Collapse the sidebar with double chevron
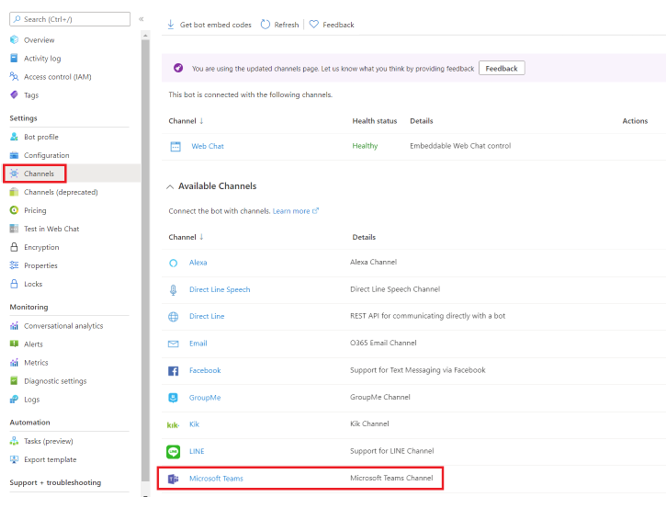This screenshot has height=508, width=668. 141,19
